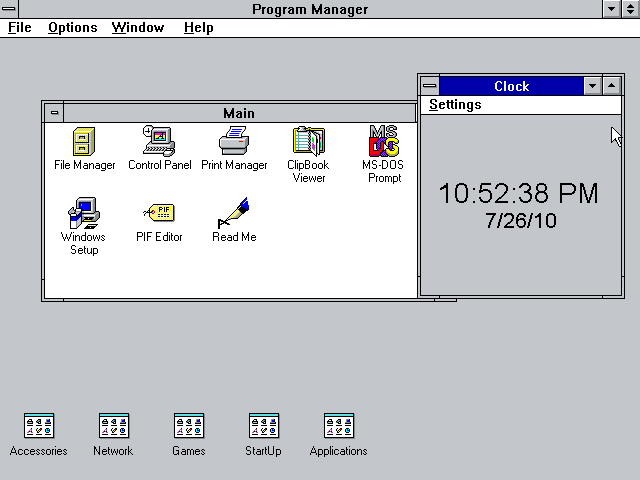
Task: Start the MS-DOS Prompt icon
Action: tap(384, 141)
